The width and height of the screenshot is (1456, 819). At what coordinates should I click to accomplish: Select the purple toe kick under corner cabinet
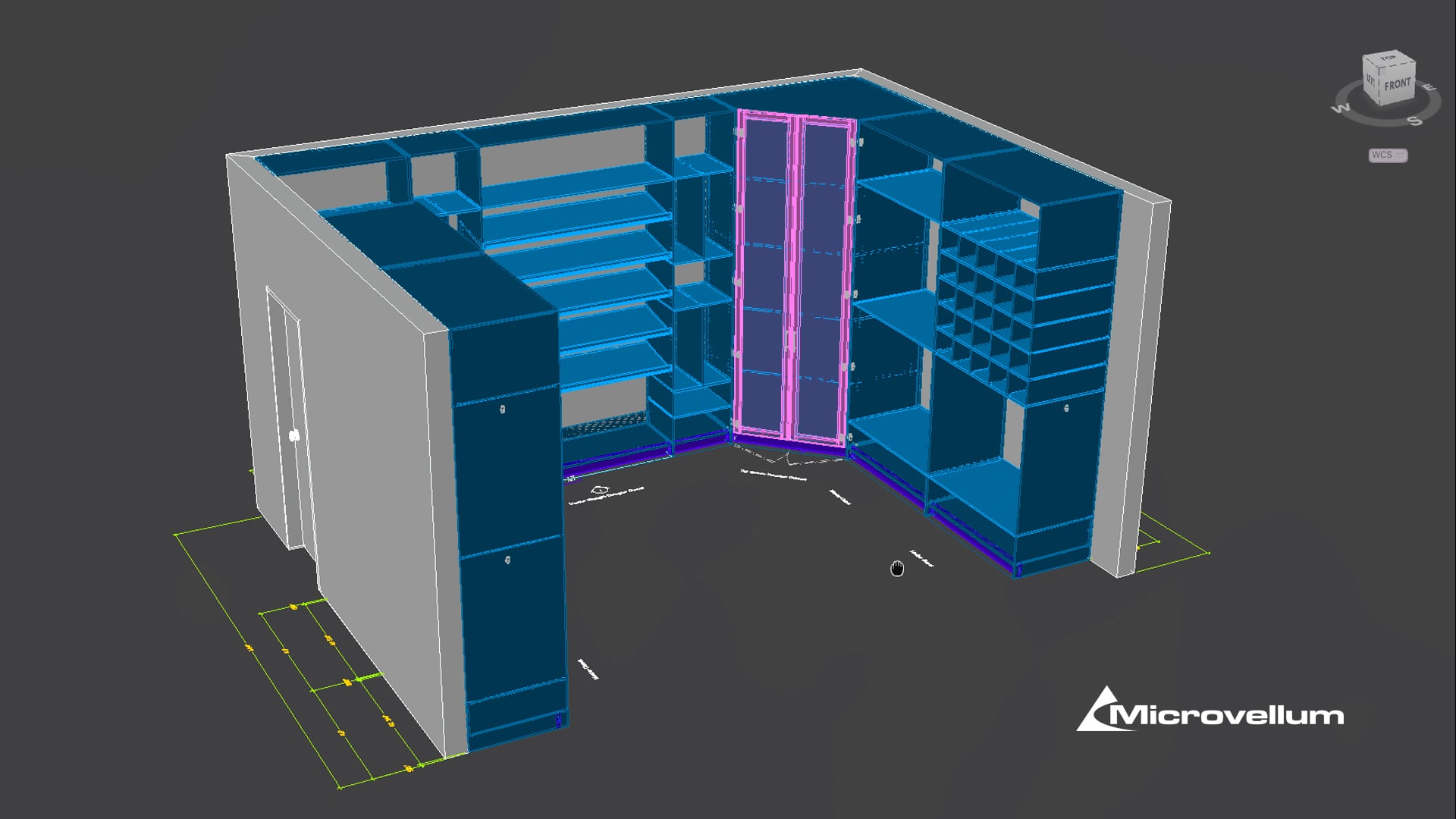tap(789, 445)
